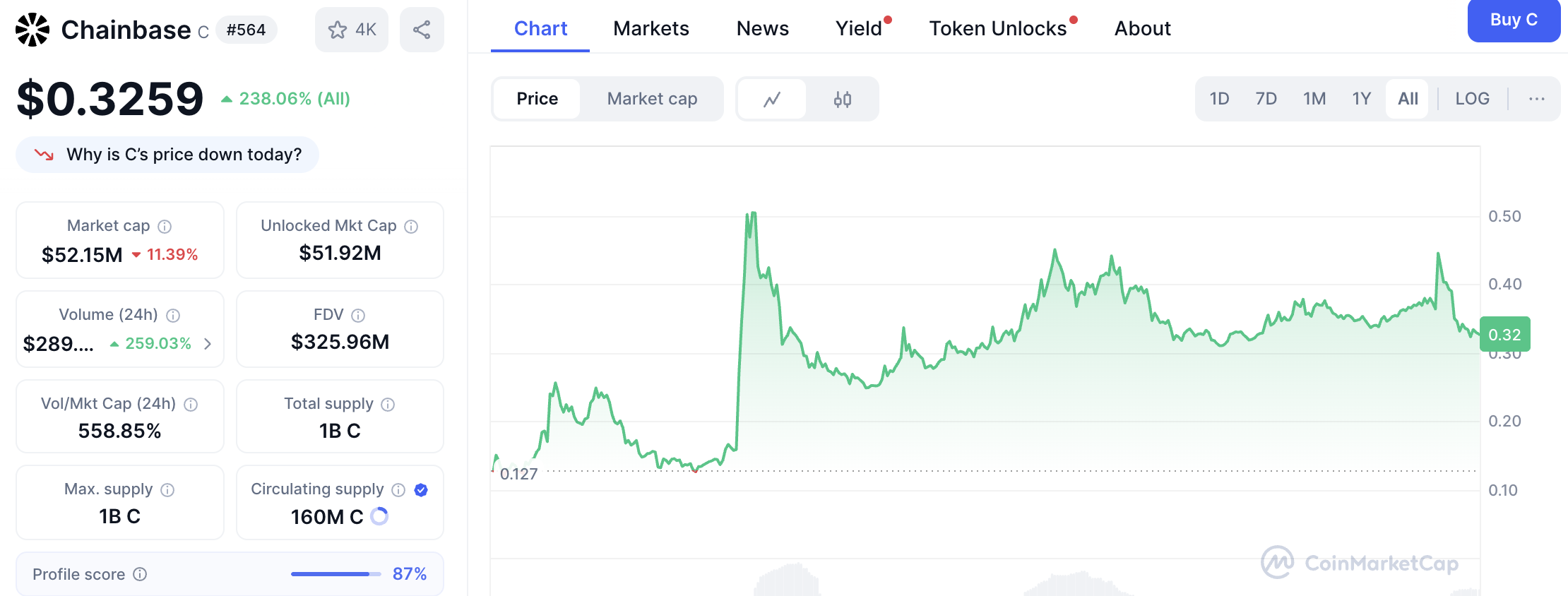Enable LOG scale on the chart
Image resolution: width=1568 pixels, height=596 pixels.
1472,99
